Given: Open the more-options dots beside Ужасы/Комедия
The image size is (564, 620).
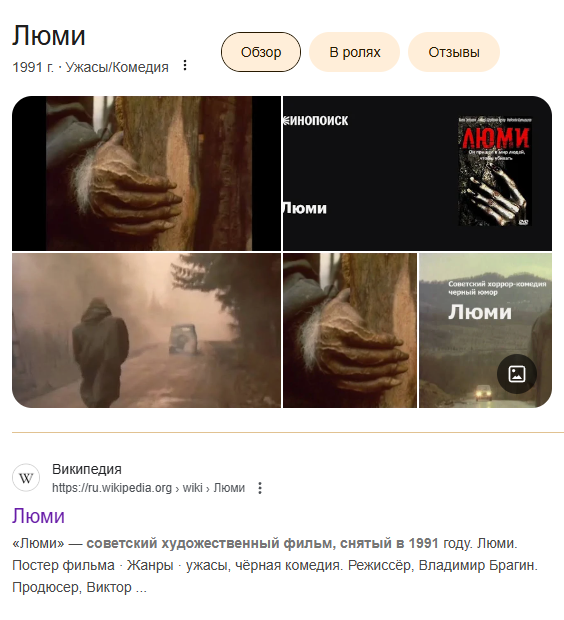Looking at the screenshot, I should coord(185,66).
